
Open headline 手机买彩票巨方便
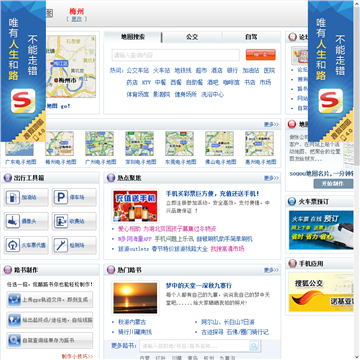point(213,194)
